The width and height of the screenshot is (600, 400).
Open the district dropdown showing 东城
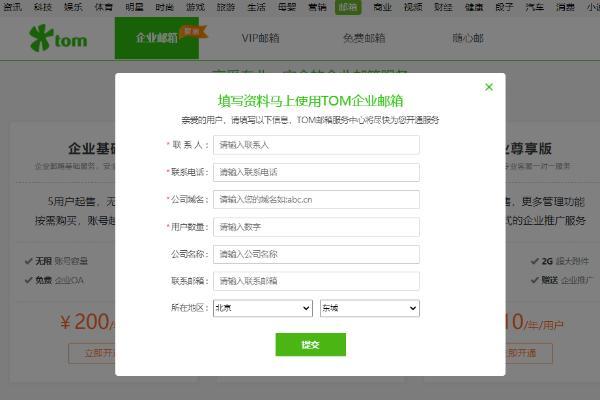pyautogui.click(x=370, y=308)
